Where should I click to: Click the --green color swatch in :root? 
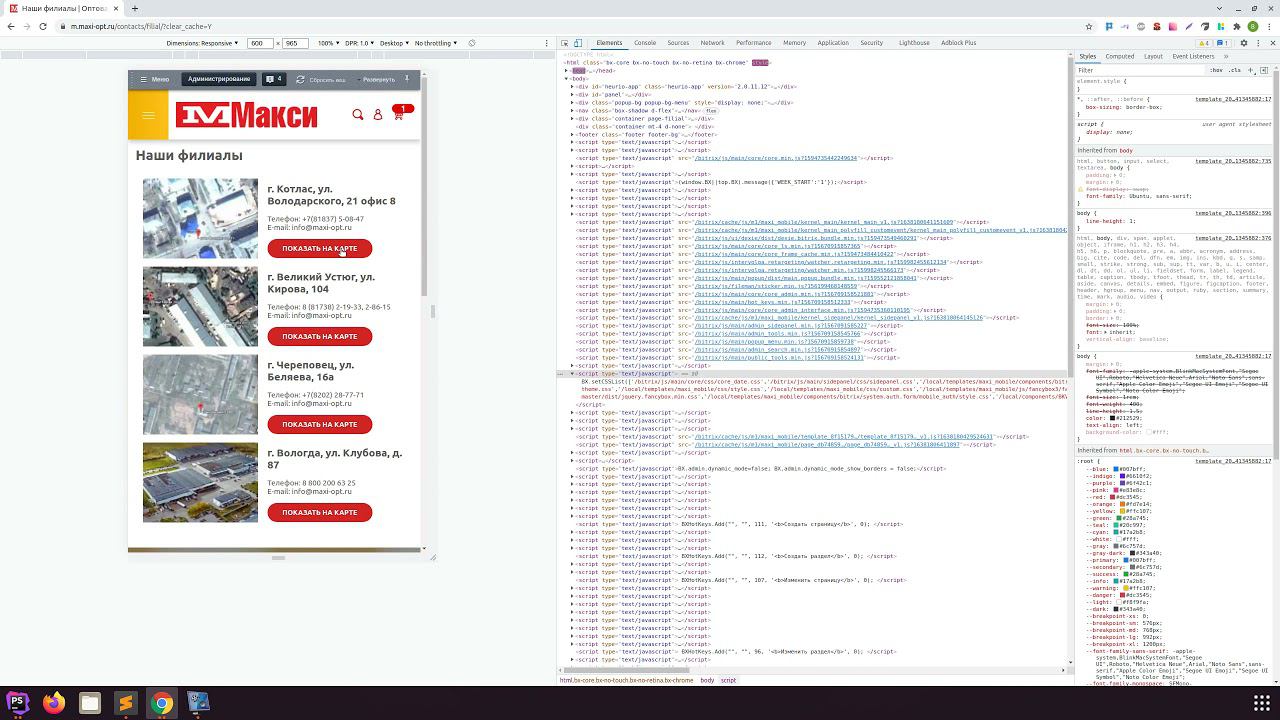(1121, 518)
